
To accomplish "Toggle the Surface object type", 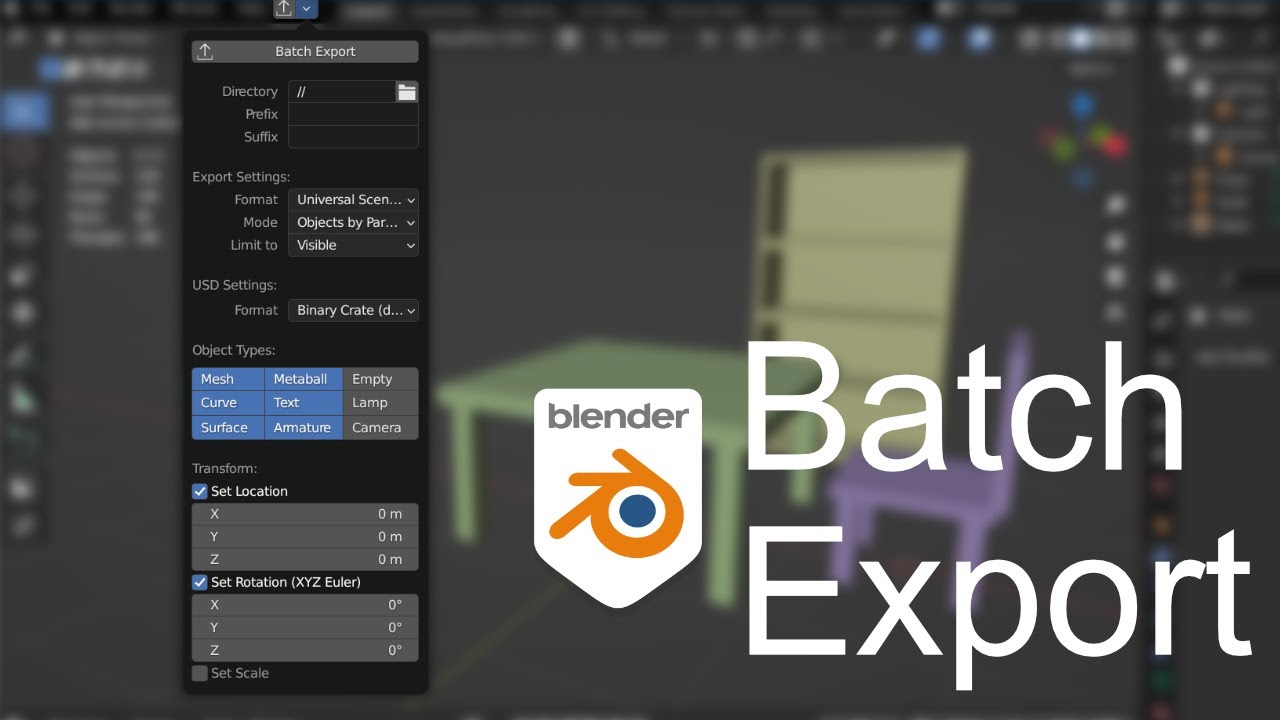I will pyautogui.click(x=228, y=428).
